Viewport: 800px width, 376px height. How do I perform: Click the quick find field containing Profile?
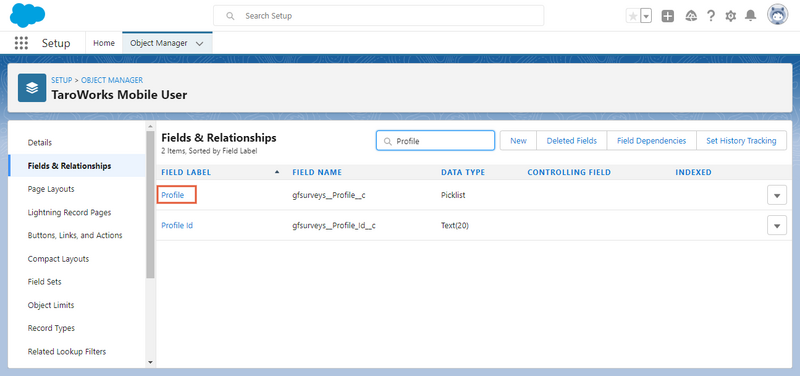[435, 141]
